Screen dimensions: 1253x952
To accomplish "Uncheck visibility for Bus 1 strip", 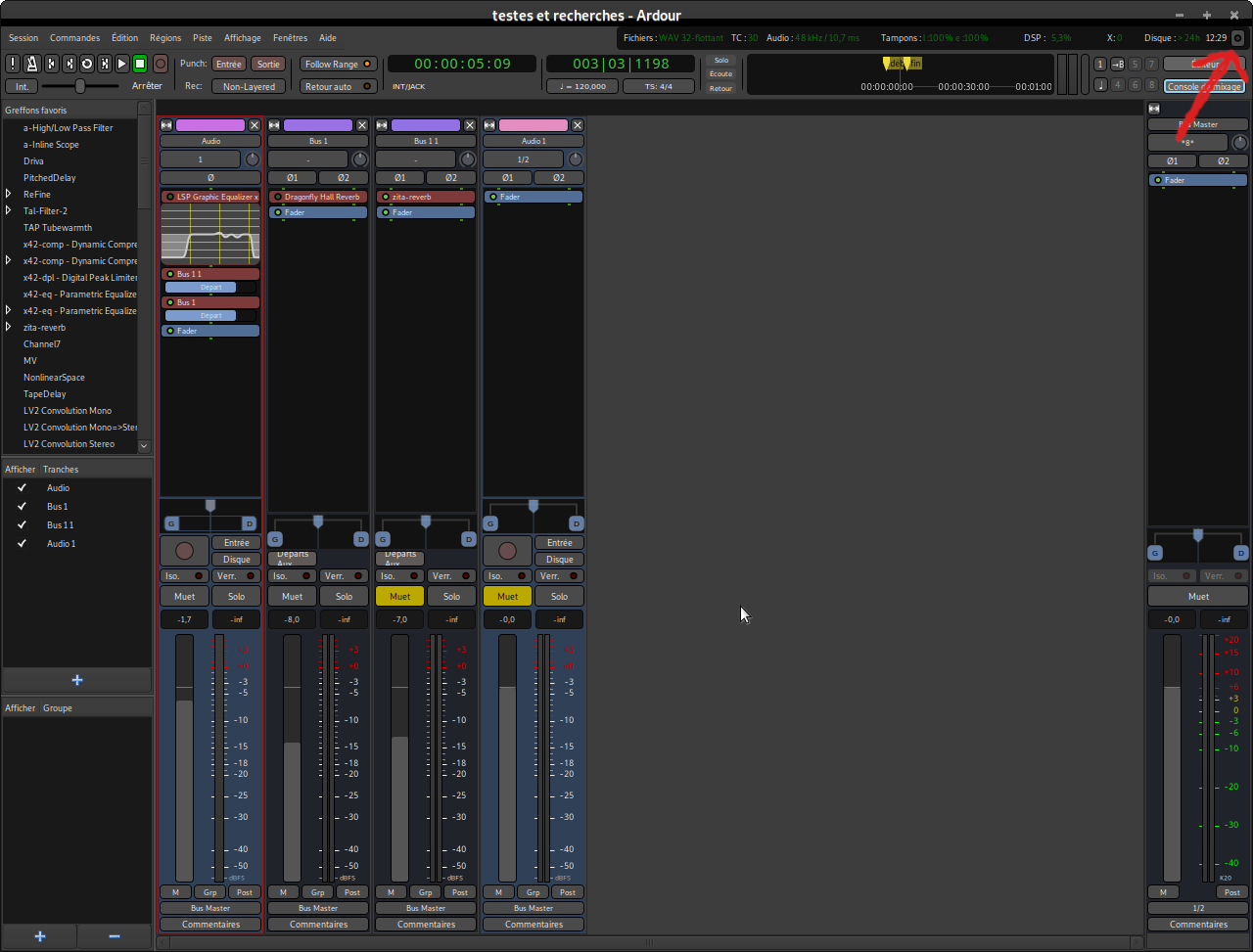I will (22, 506).
